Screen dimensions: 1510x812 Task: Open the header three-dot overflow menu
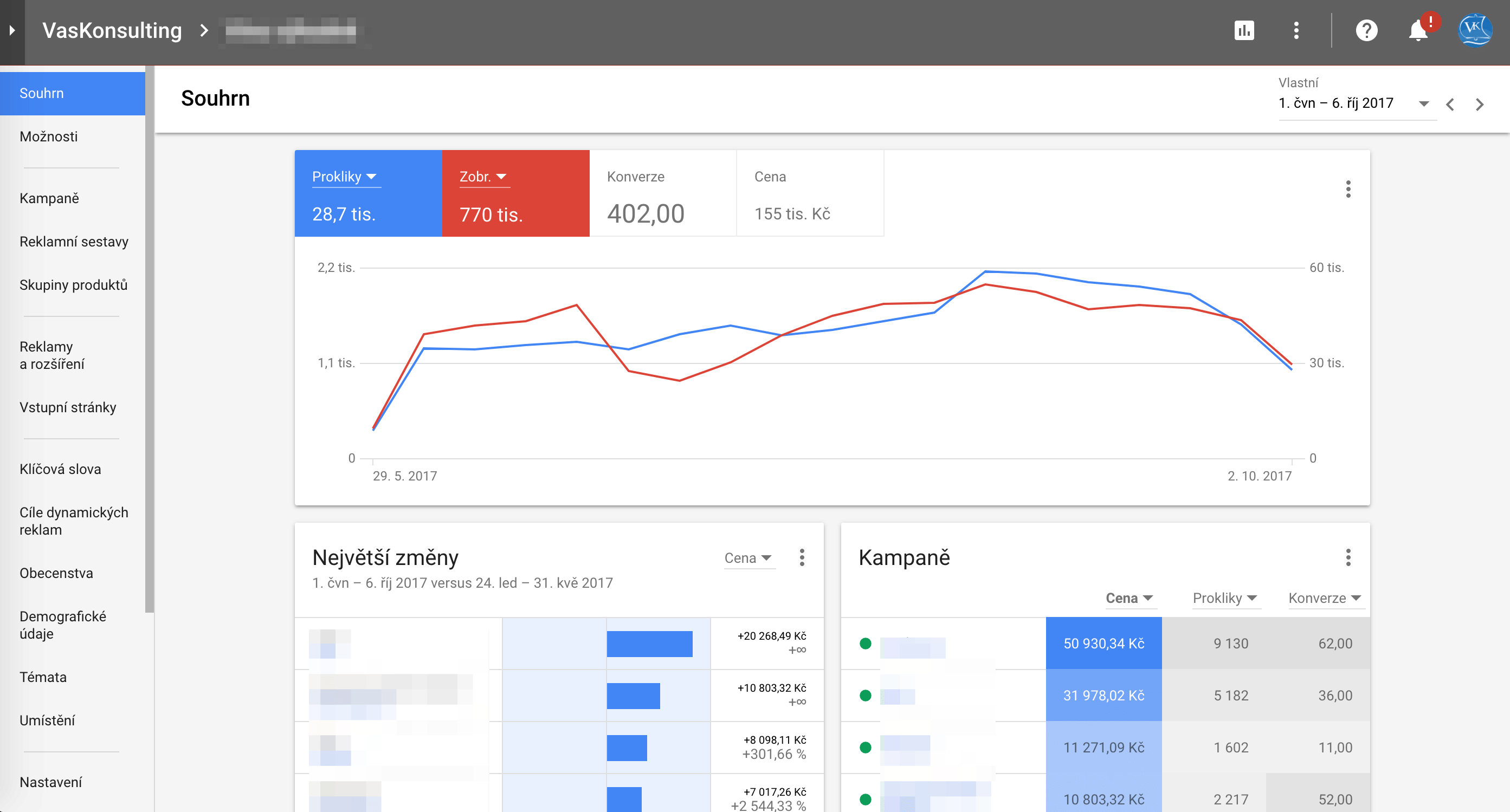1296,30
